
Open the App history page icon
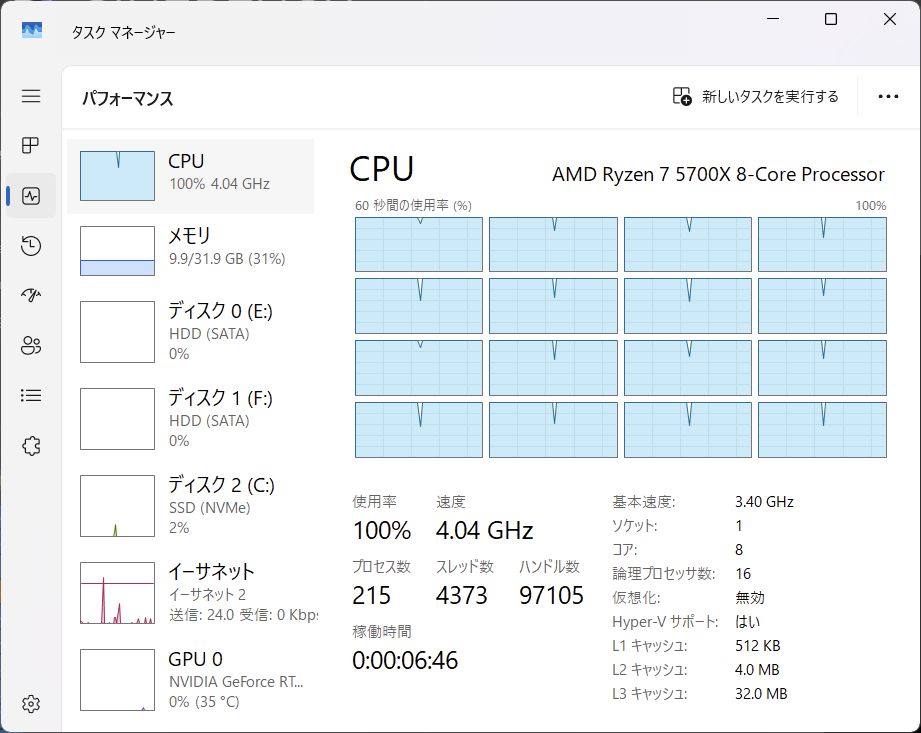click(31, 246)
